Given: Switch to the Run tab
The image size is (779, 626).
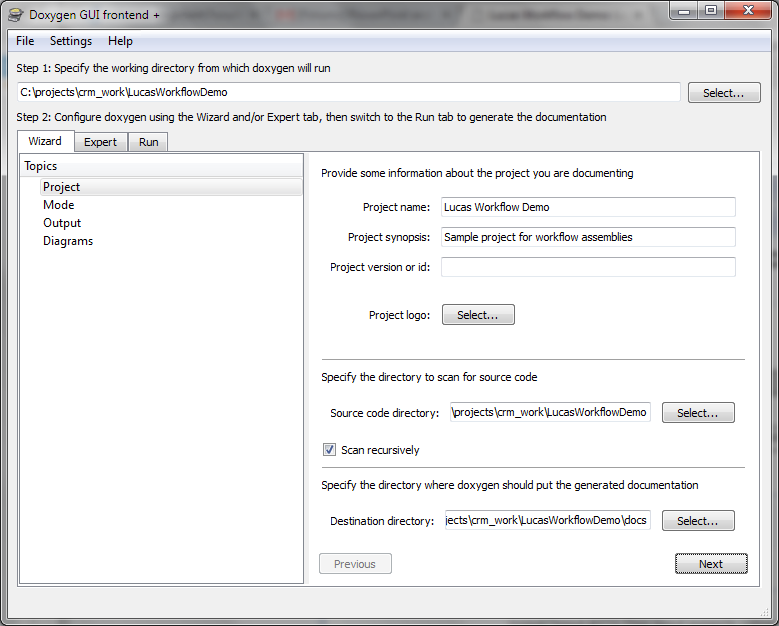Looking at the screenshot, I should [149, 142].
